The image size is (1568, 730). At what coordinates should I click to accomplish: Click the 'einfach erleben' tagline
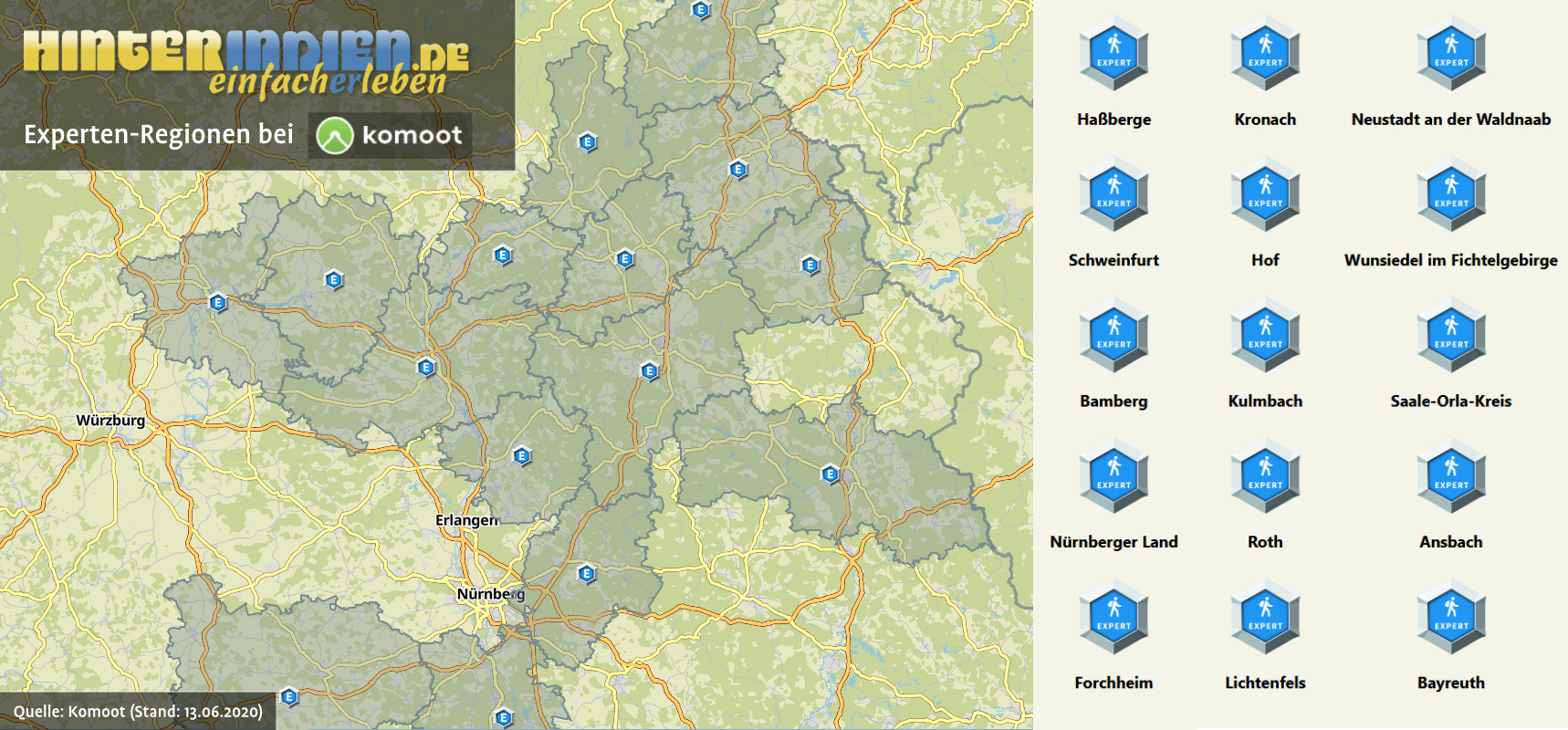(328, 81)
